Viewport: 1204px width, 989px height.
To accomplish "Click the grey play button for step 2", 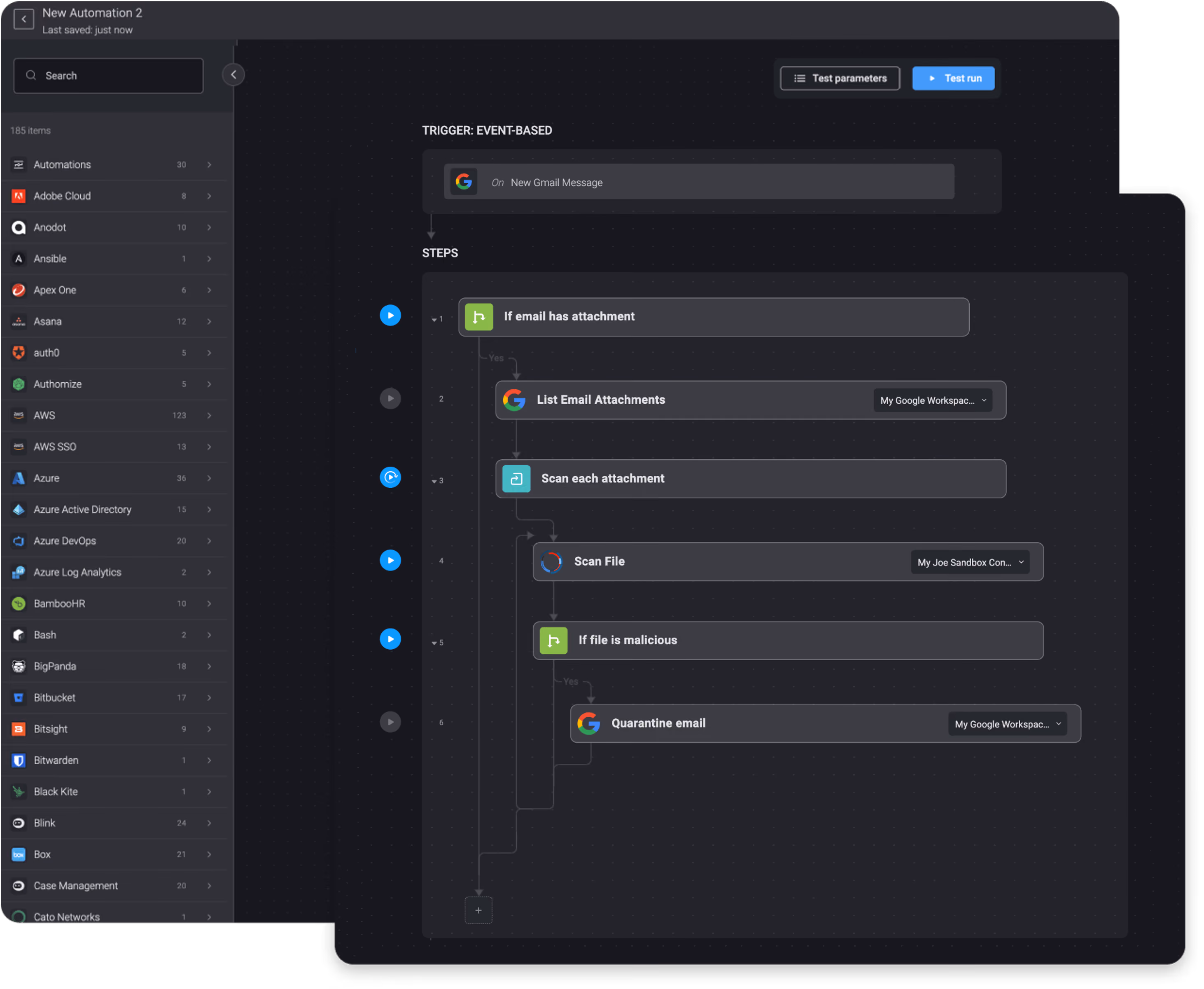I will [391, 399].
